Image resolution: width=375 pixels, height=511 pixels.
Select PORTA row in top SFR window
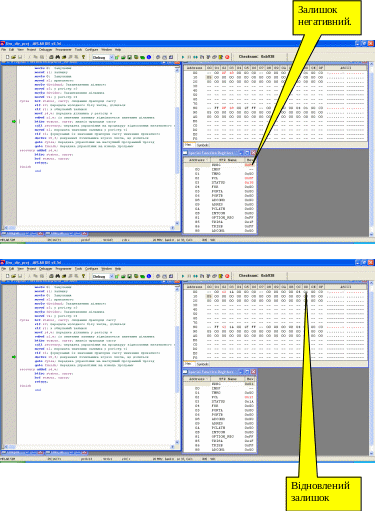coord(220,192)
